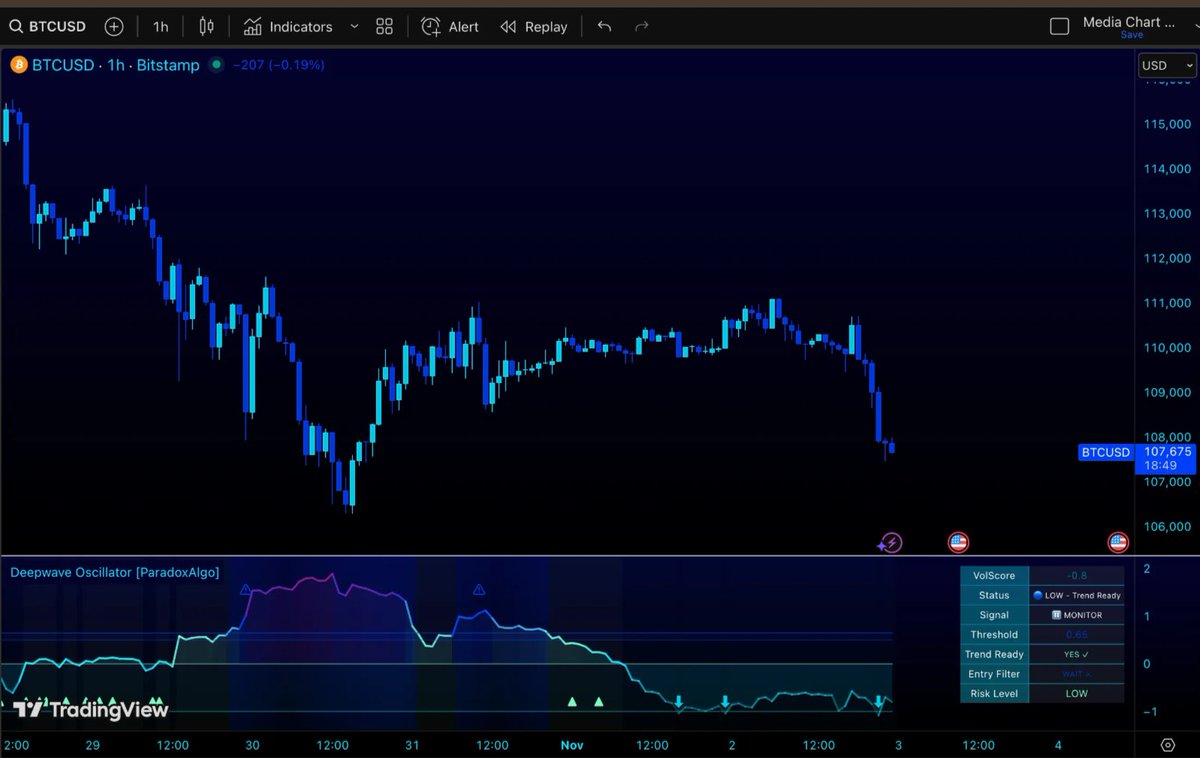
Task: Open indicator templates grid icon
Action: click(x=384, y=27)
